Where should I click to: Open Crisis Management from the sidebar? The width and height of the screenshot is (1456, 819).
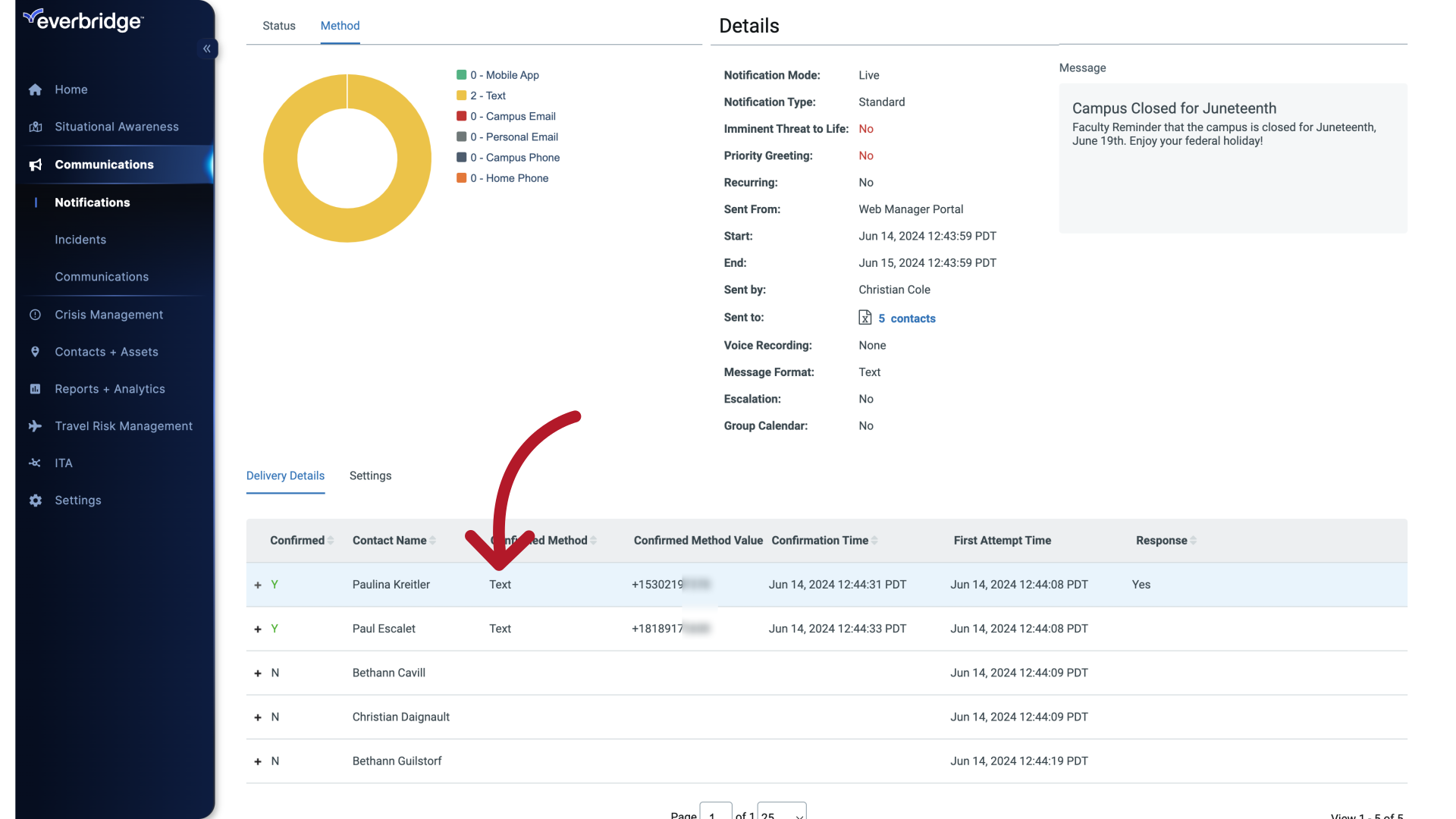[x=109, y=314]
